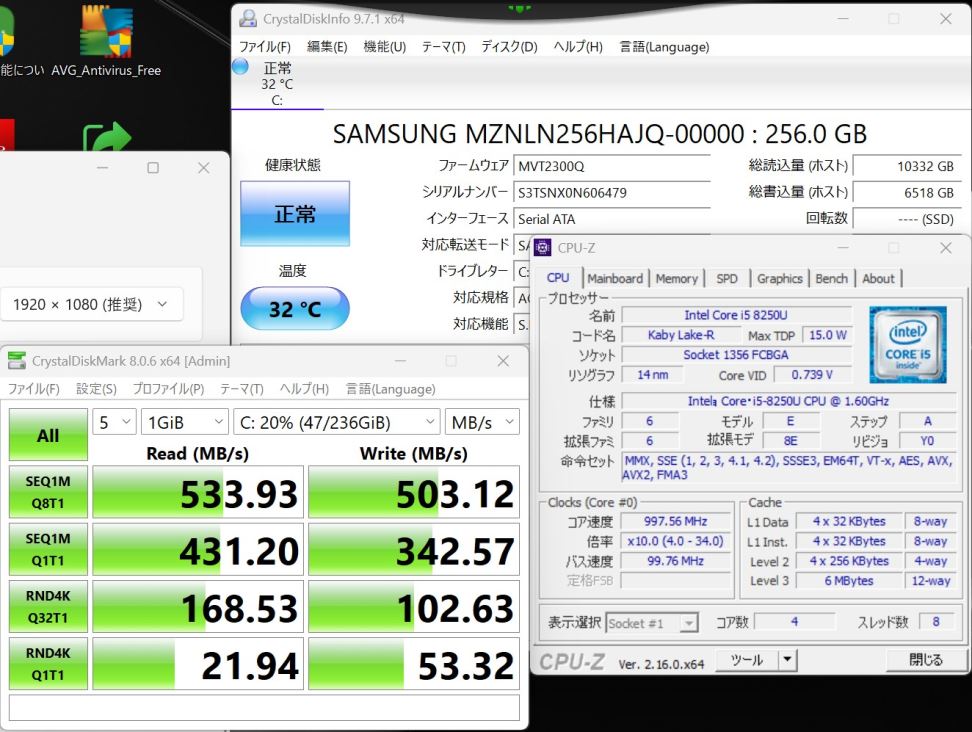
Task: Click the Intel Core i5 logo
Action: (907, 344)
